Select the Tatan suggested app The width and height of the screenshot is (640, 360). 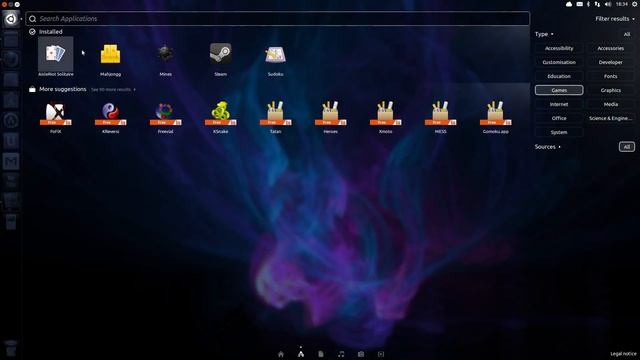[276, 116]
